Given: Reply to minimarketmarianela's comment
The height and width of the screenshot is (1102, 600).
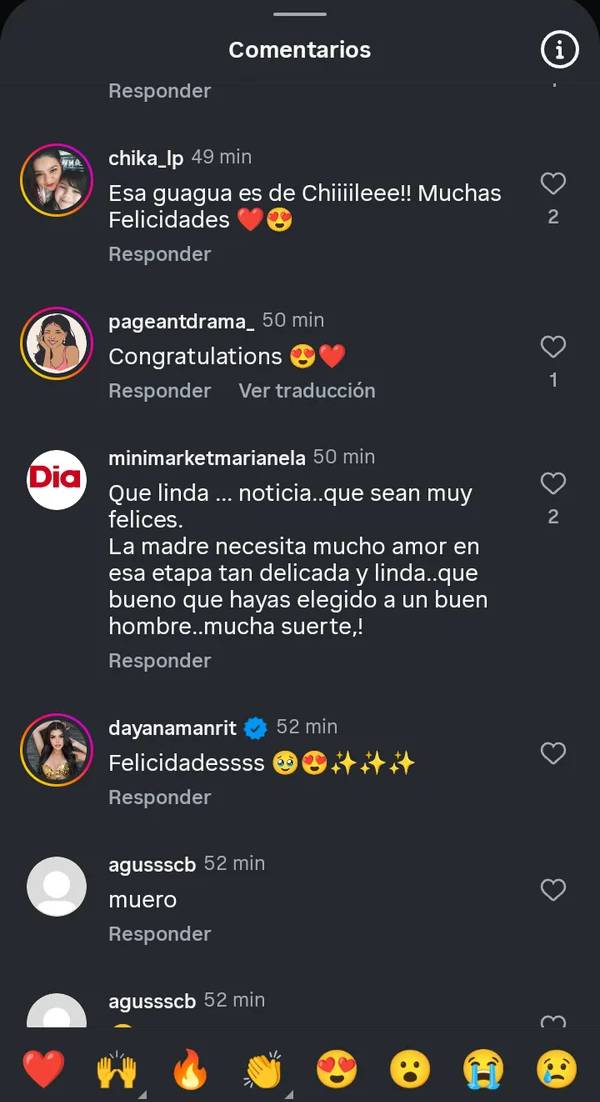Looking at the screenshot, I should coord(160,661).
